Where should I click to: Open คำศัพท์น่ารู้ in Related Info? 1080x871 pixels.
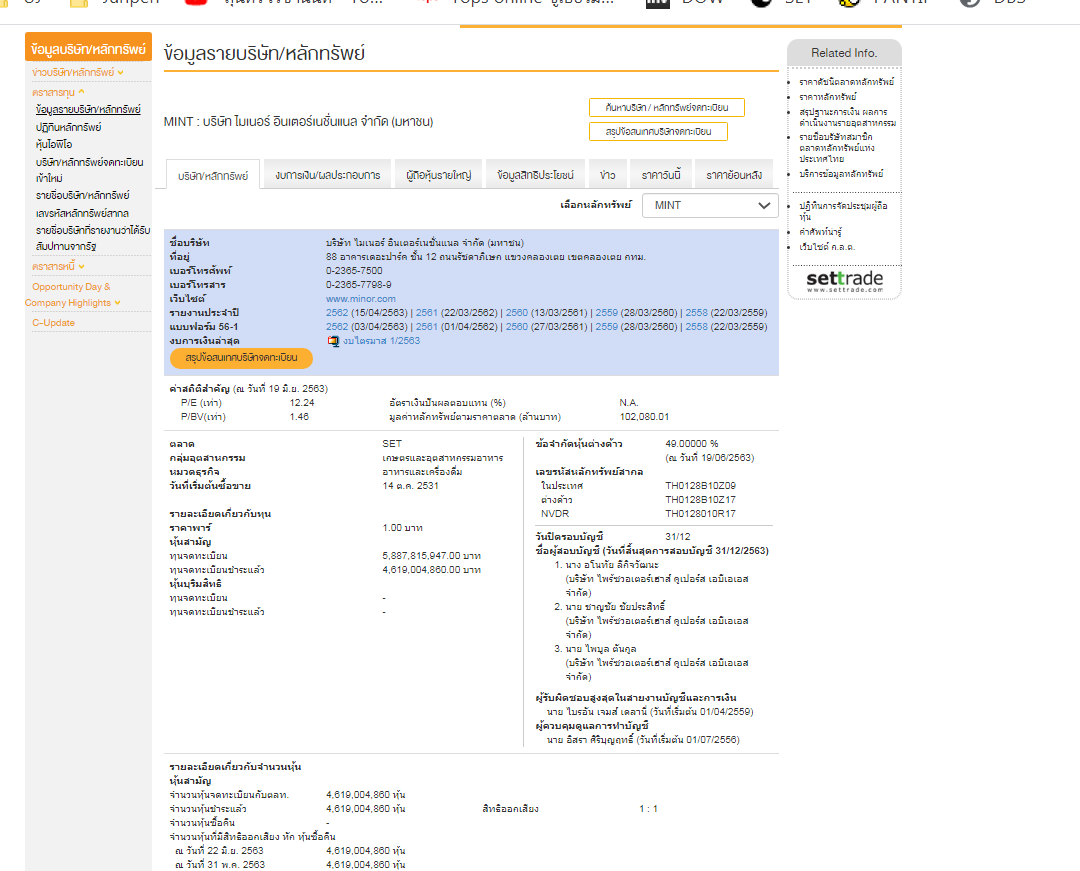click(820, 232)
